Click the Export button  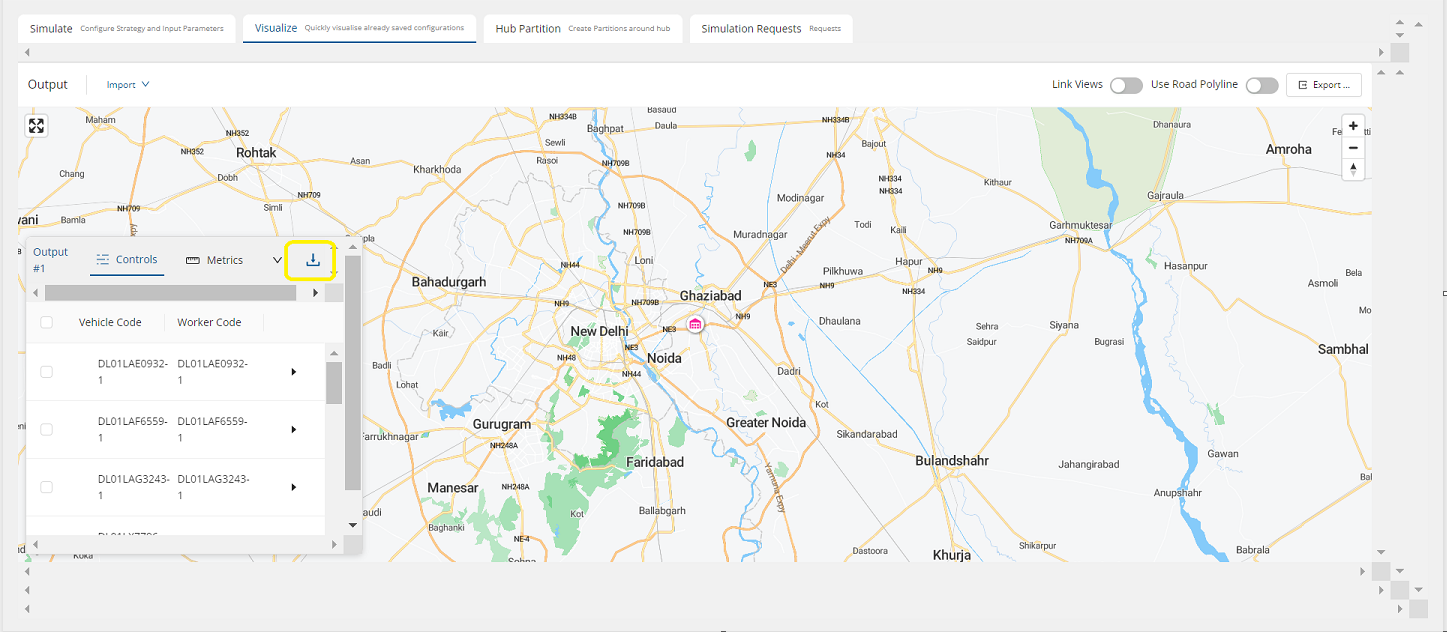coord(1323,85)
